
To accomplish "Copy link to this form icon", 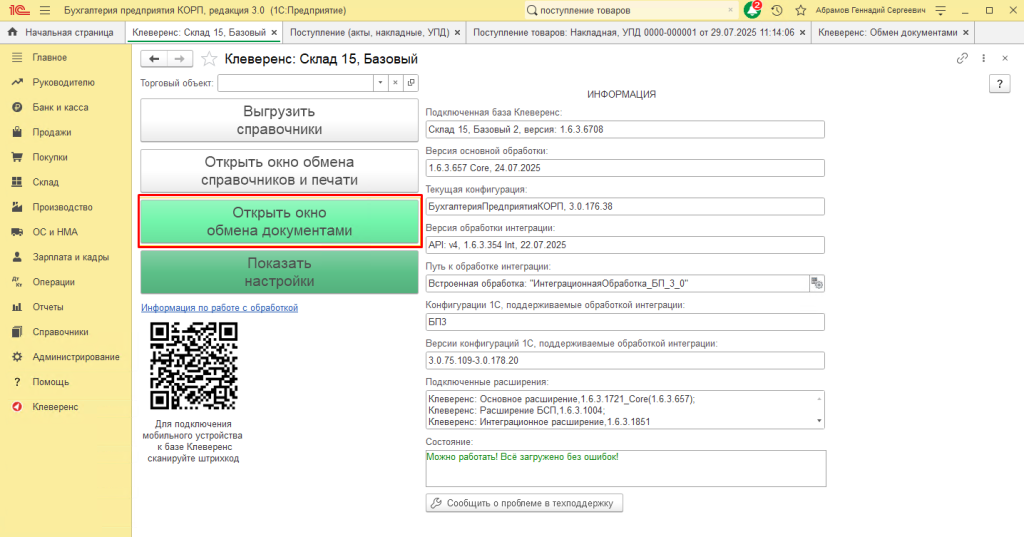I will click(962, 59).
